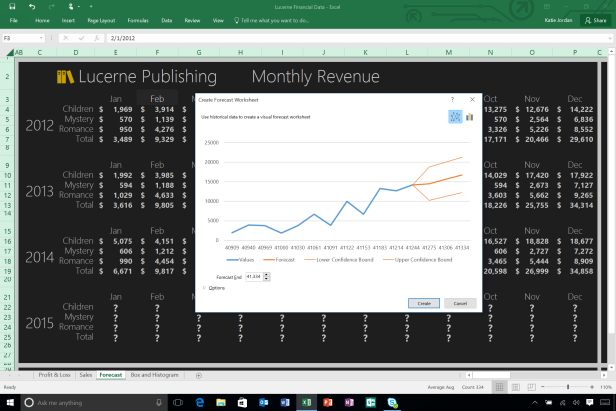
Task: Click Cortana Ask me anything search box
Action: [95, 402]
